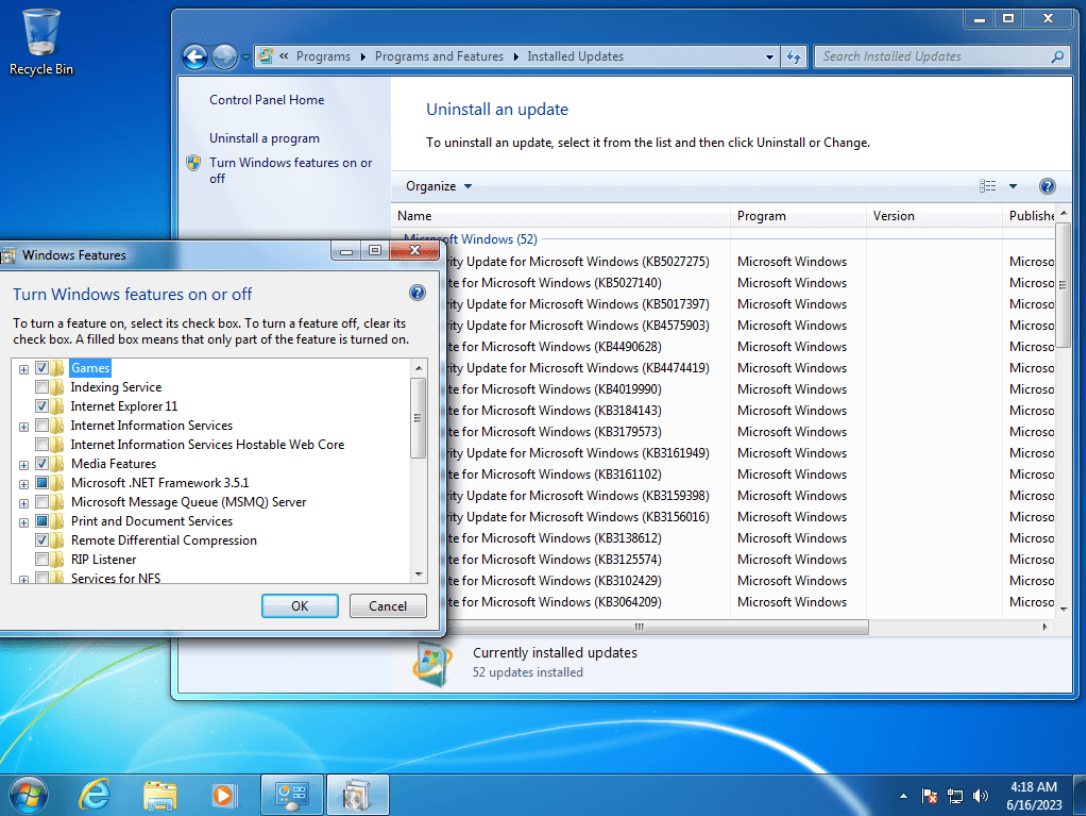1086x816 pixels.
Task: Click the shield icon beside Turn Windows features
Action: tap(194, 163)
